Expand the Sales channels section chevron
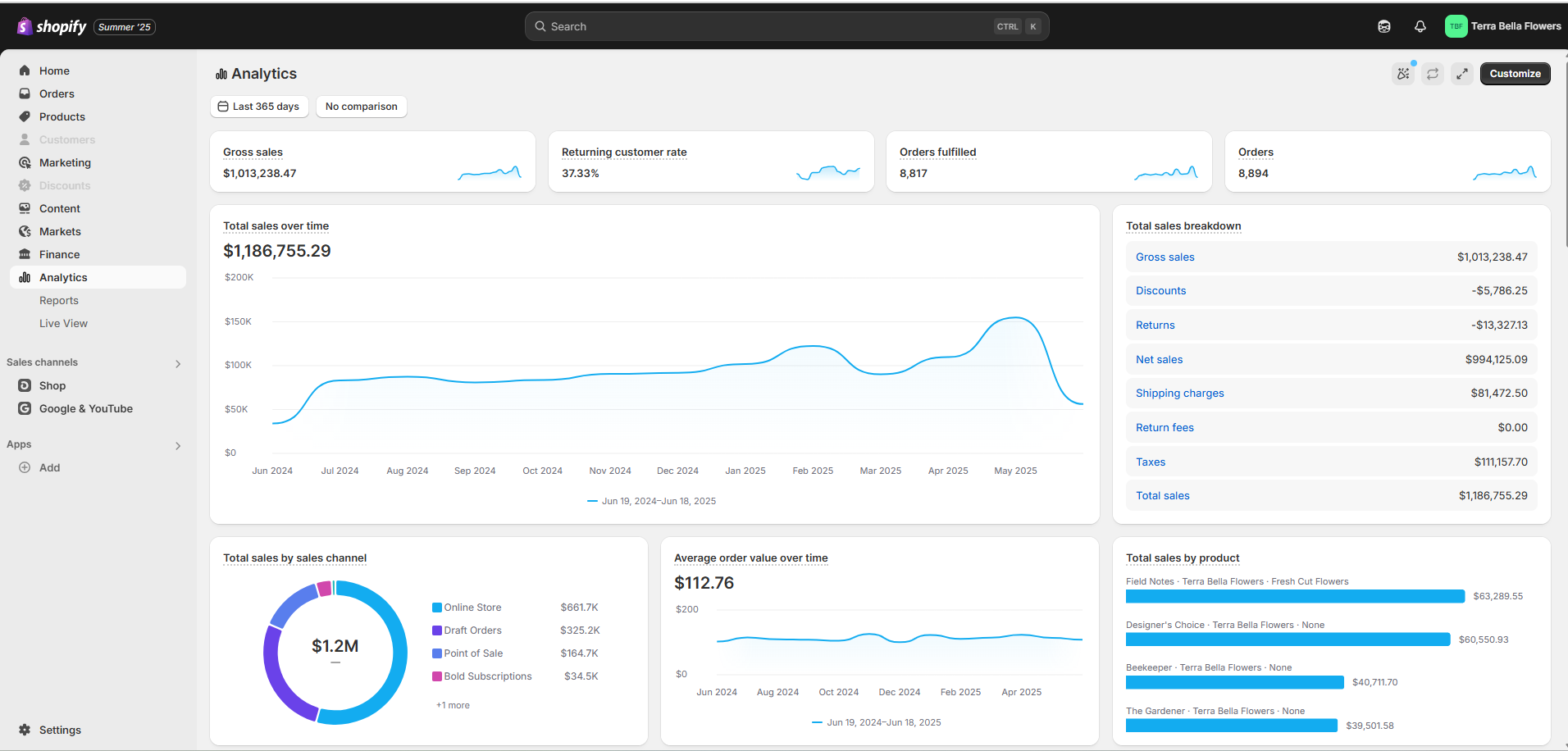Screen dimensions: 1568x751 click(178, 363)
